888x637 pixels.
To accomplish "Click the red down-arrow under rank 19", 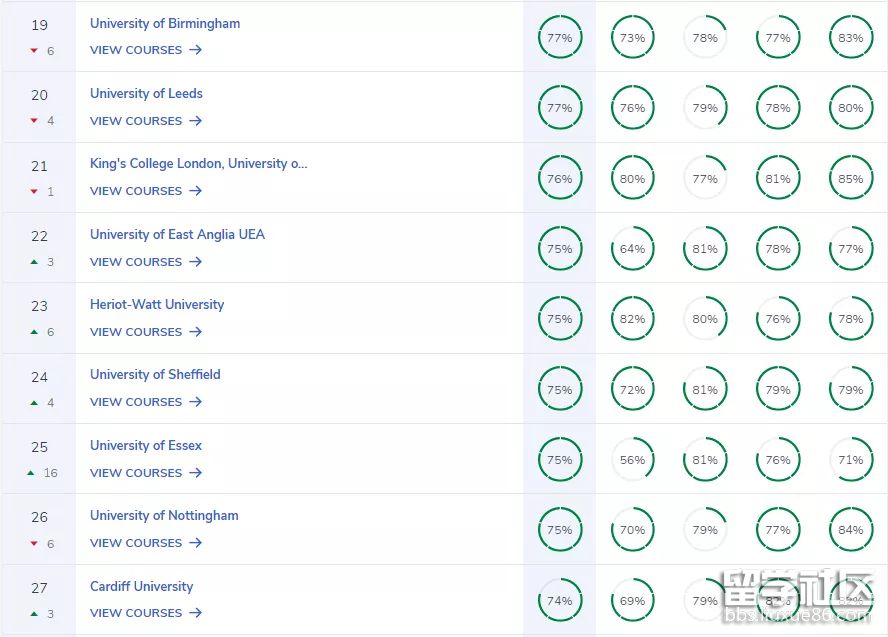I will (34, 51).
